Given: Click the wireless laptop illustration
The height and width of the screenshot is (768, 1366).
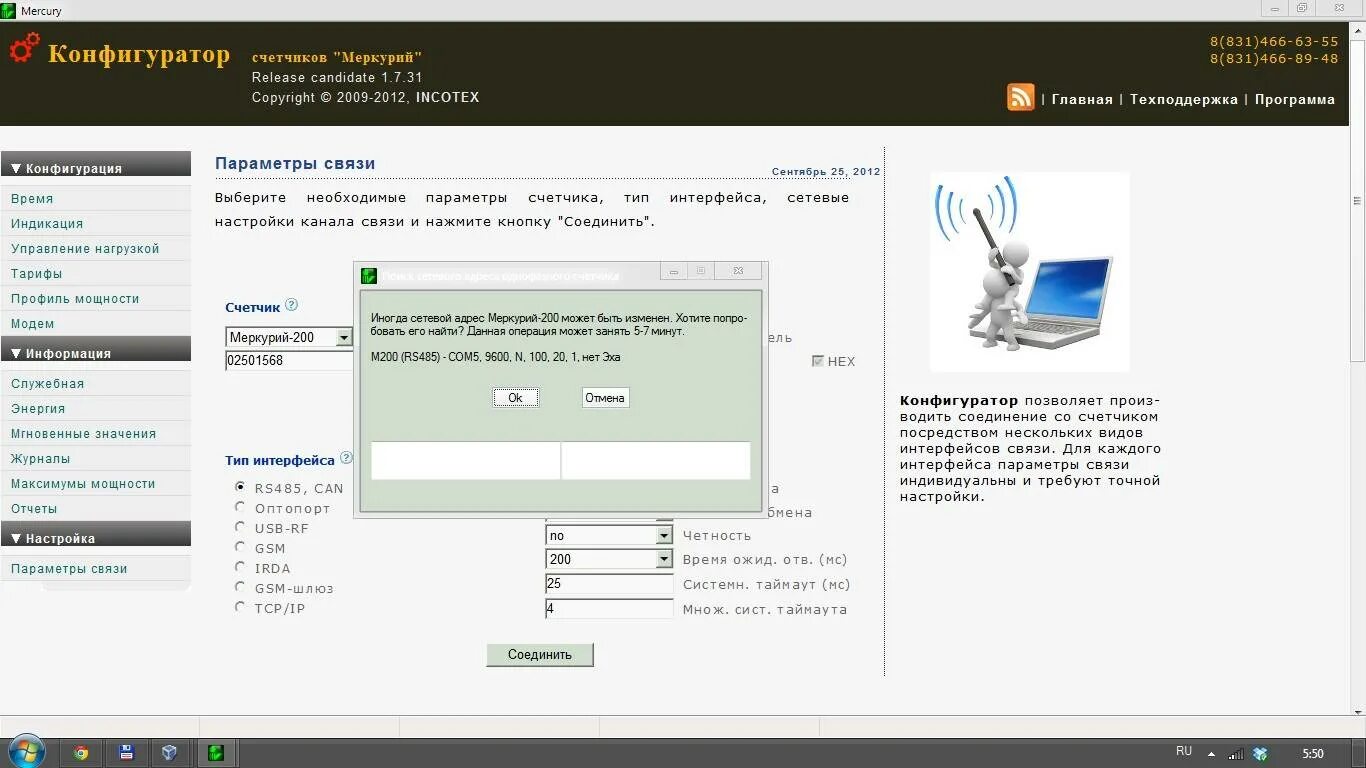Looking at the screenshot, I should (1029, 271).
